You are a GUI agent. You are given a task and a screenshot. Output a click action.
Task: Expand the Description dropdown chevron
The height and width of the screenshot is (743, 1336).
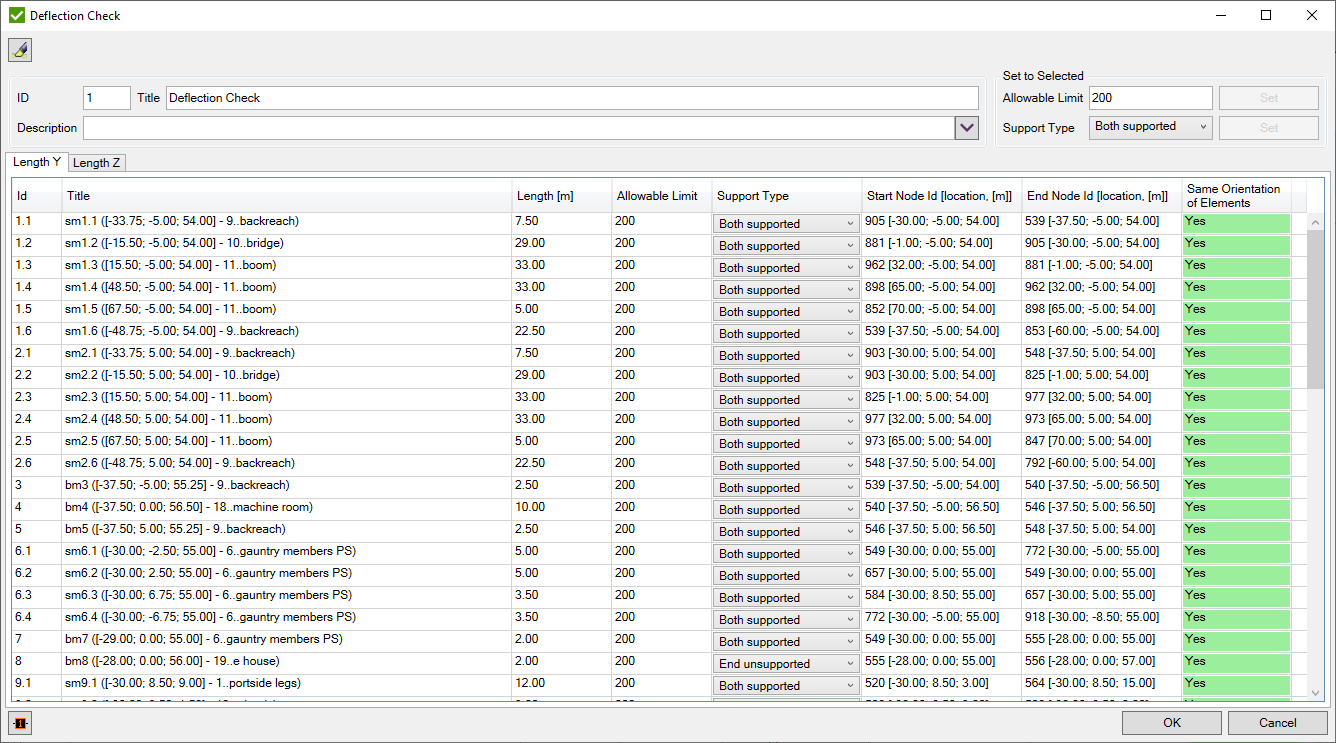(967, 128)
